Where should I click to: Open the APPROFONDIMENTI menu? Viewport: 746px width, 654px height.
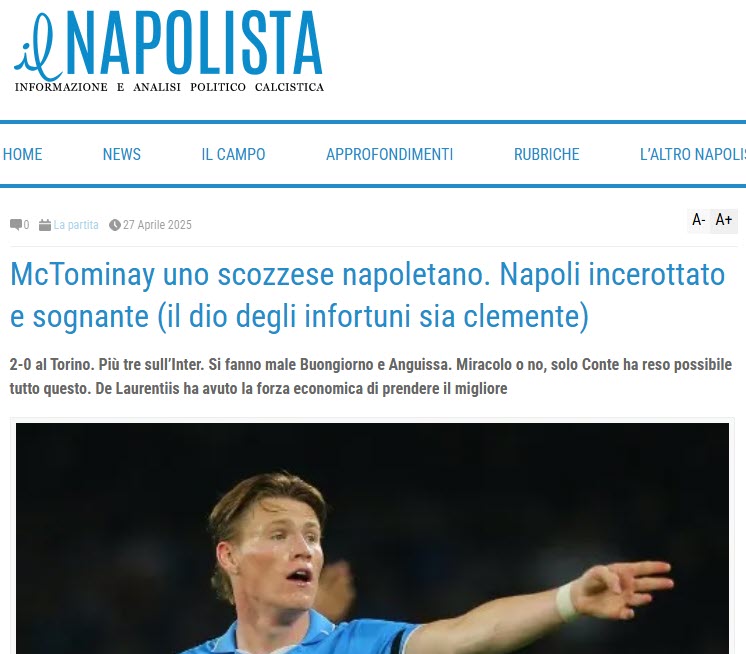pos(390,155)
